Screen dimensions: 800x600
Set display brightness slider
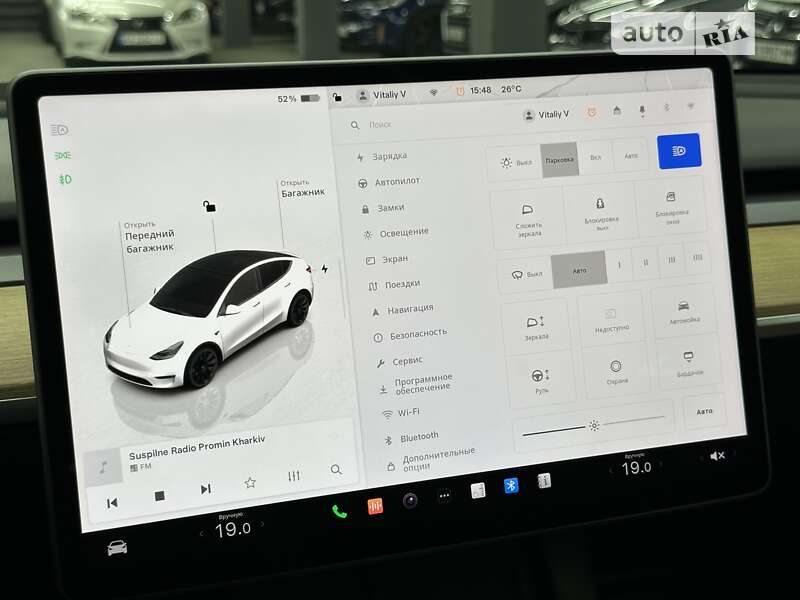point(594,425)
